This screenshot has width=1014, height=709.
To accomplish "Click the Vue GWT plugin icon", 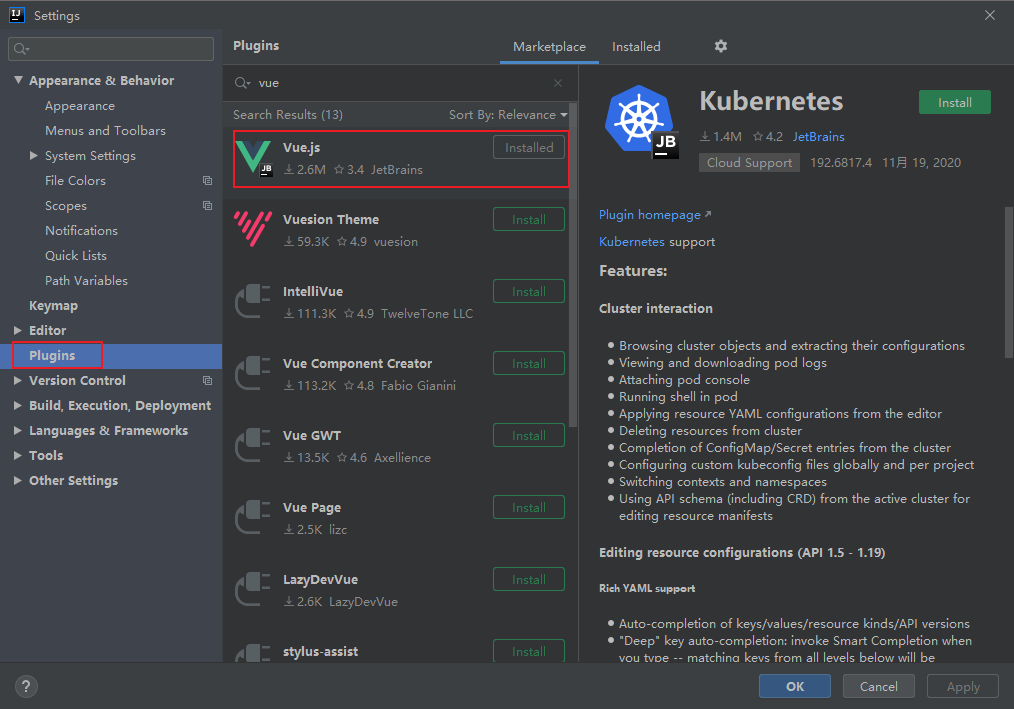I will (x=254, y=446).
